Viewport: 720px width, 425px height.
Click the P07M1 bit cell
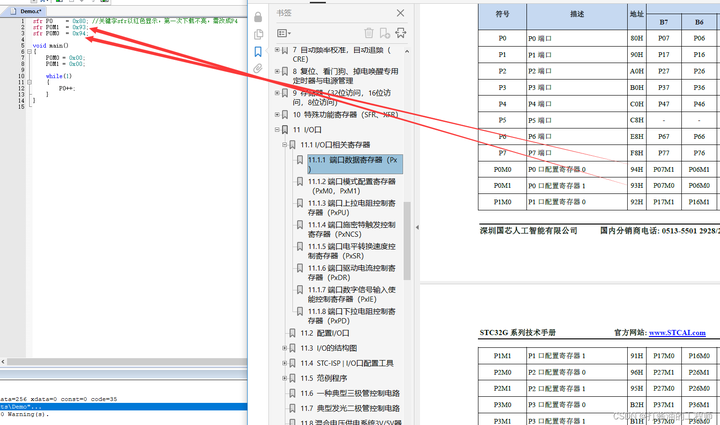(x=664, y=169)
